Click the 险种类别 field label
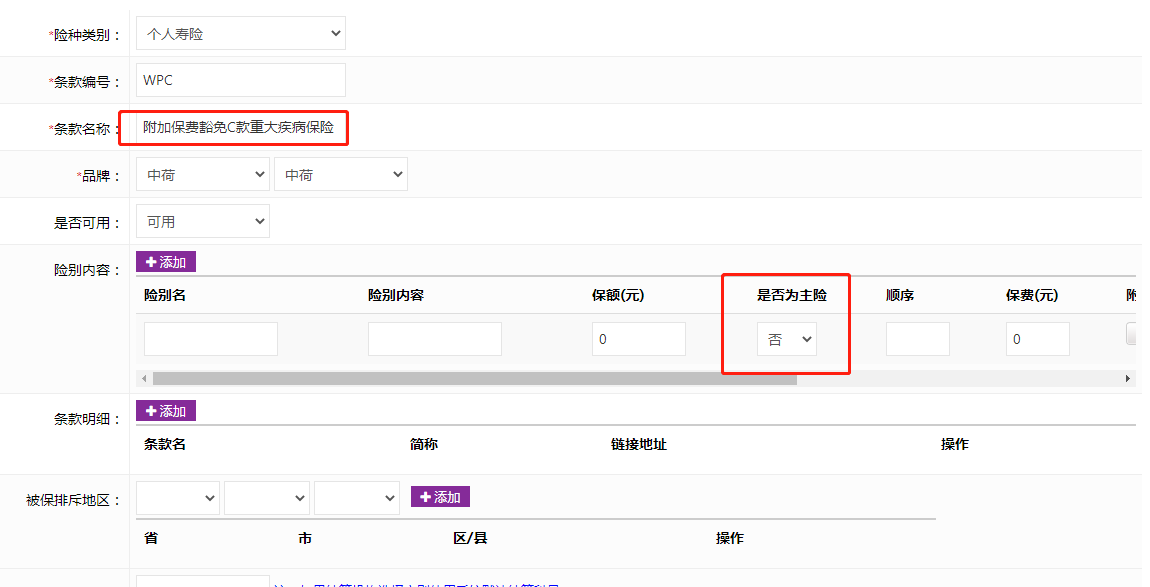The image size is (1150, 587). click(85, 35)
